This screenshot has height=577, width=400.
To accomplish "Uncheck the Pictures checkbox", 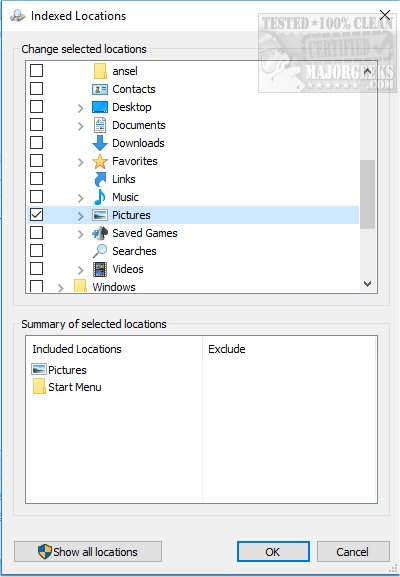I will (x=36, y=215).
